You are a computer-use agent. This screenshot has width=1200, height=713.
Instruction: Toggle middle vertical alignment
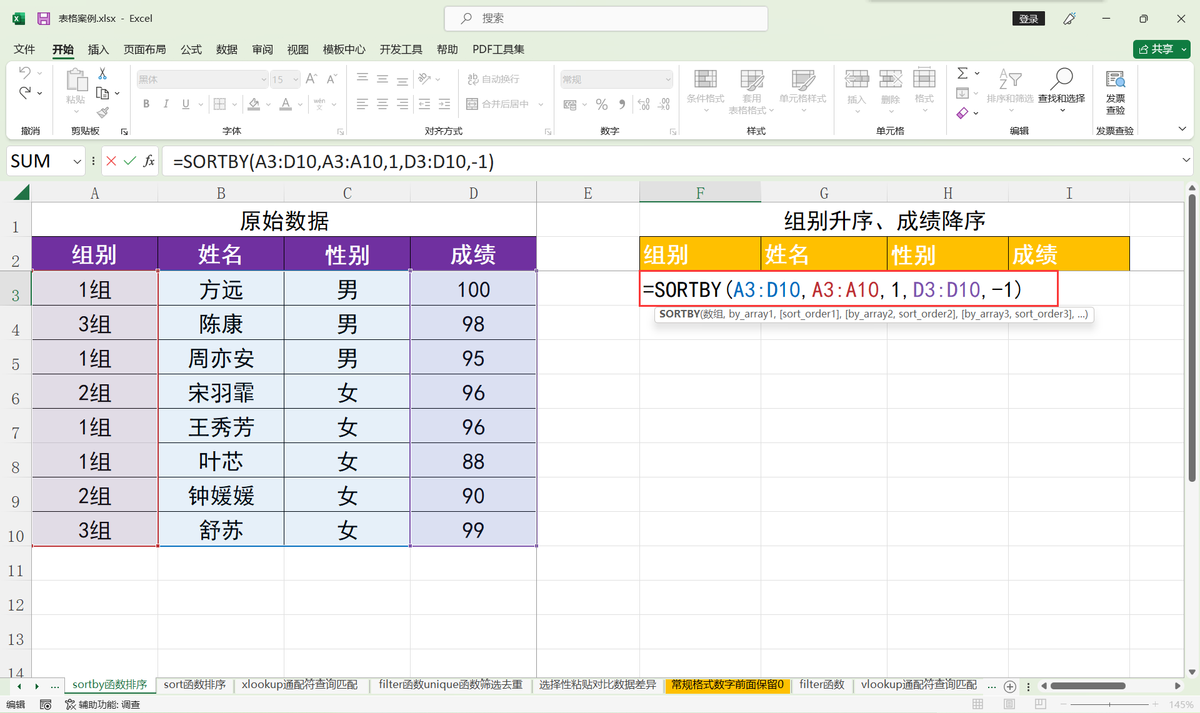[x=383, y=79]
